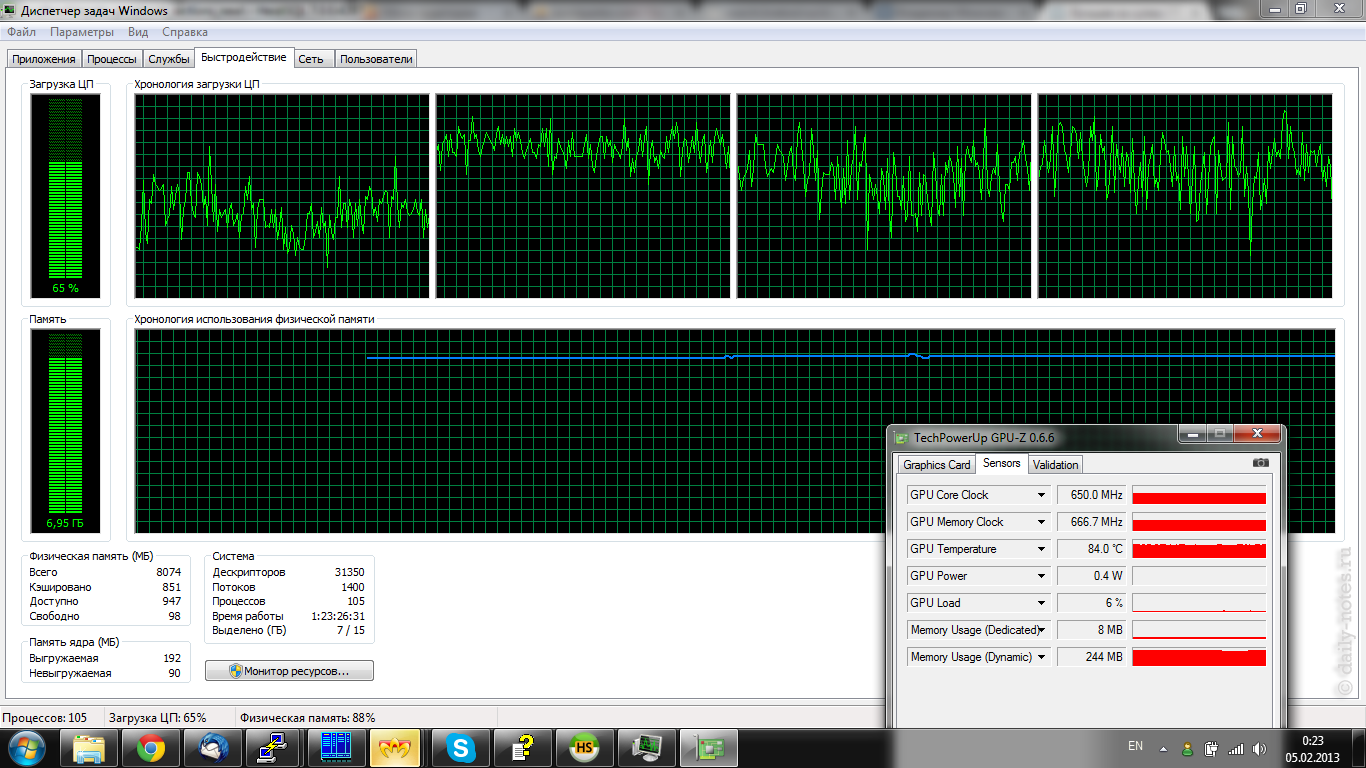Image resolution: width=1366 pixels, height=768 pixels.
Task: Open Thunderbird mail from the taskbar
Action: [213, 748]
